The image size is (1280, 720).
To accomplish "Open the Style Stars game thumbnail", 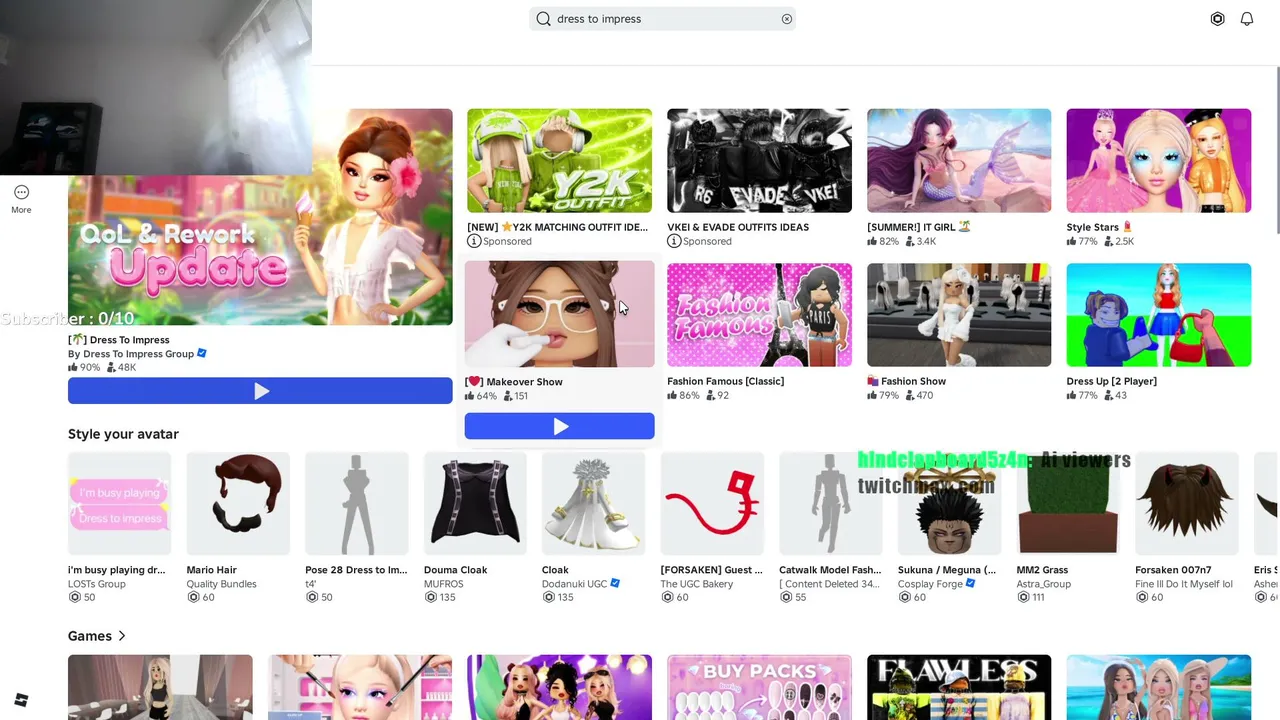I will pyautogui.click(x=1159, y=161).
